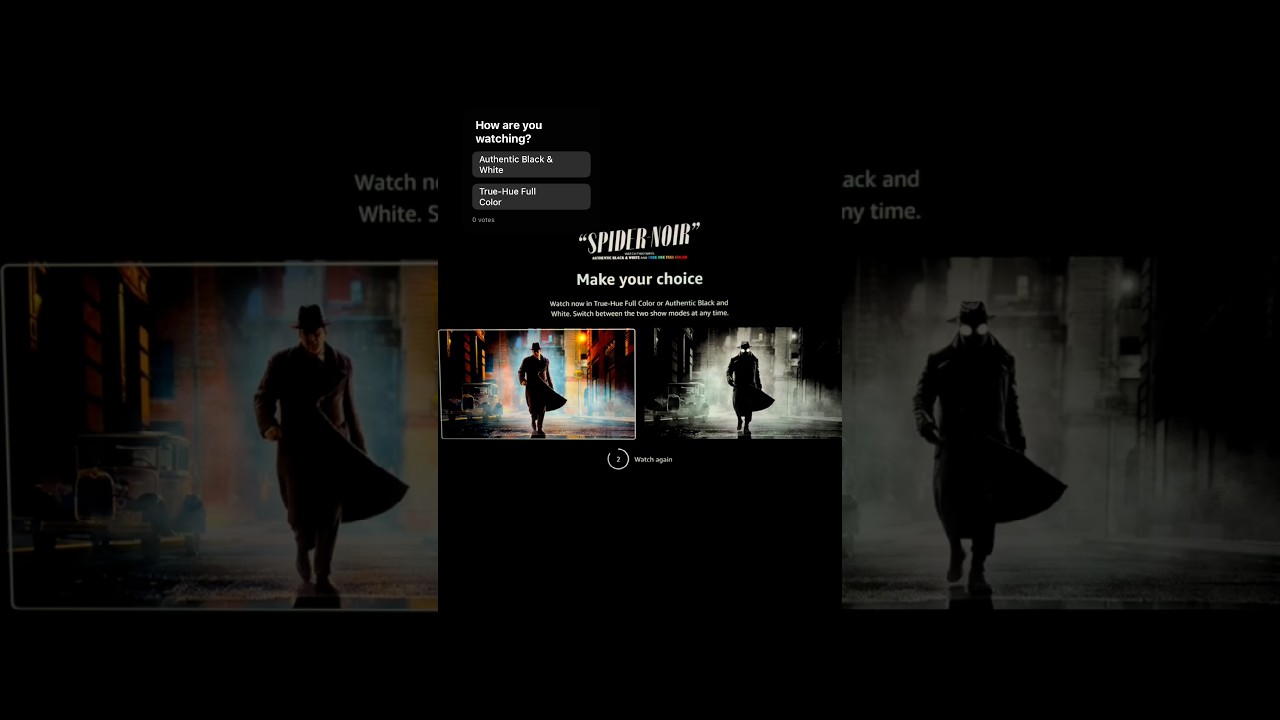
Task: Click the "How are you watching?" poll question
Action: 509,132
